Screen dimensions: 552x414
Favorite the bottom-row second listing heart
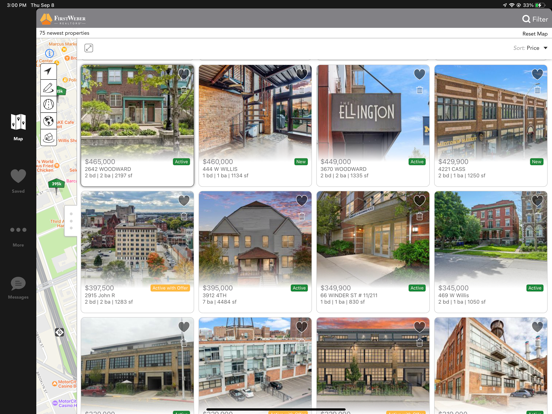click(x=302, y=327)
